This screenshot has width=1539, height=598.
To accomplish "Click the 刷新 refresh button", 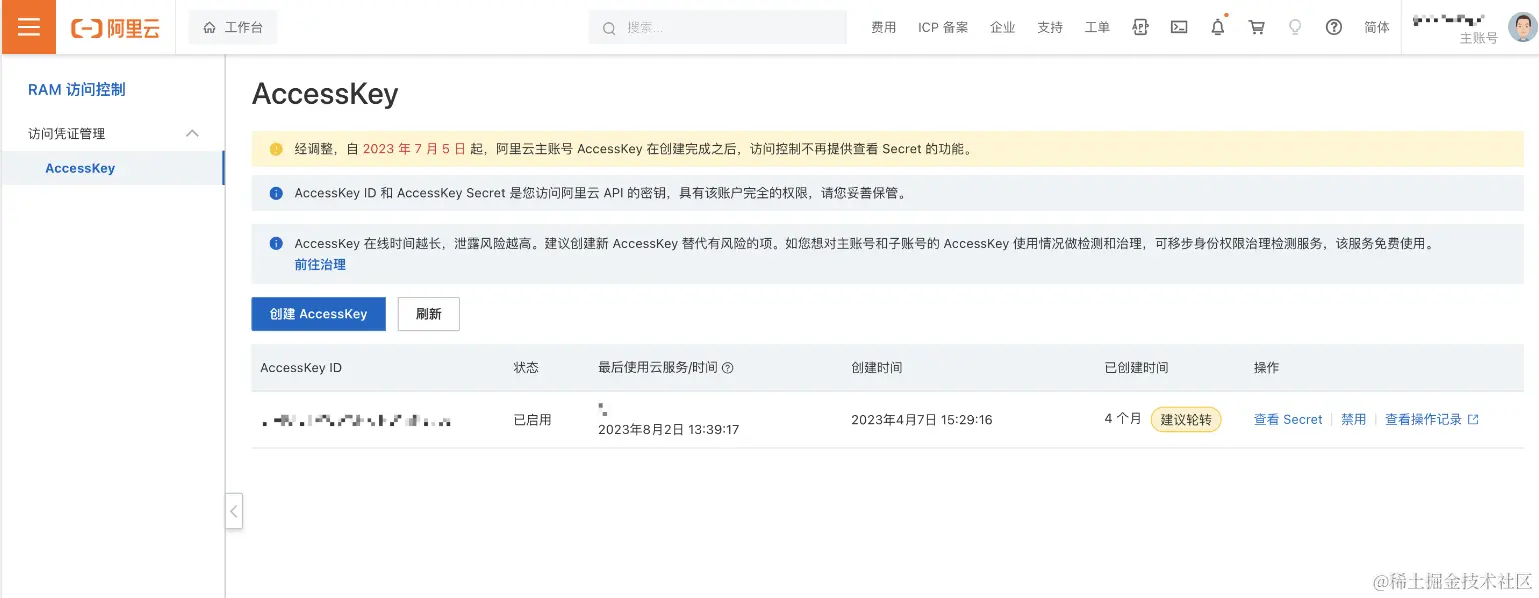I will (429, 314).
